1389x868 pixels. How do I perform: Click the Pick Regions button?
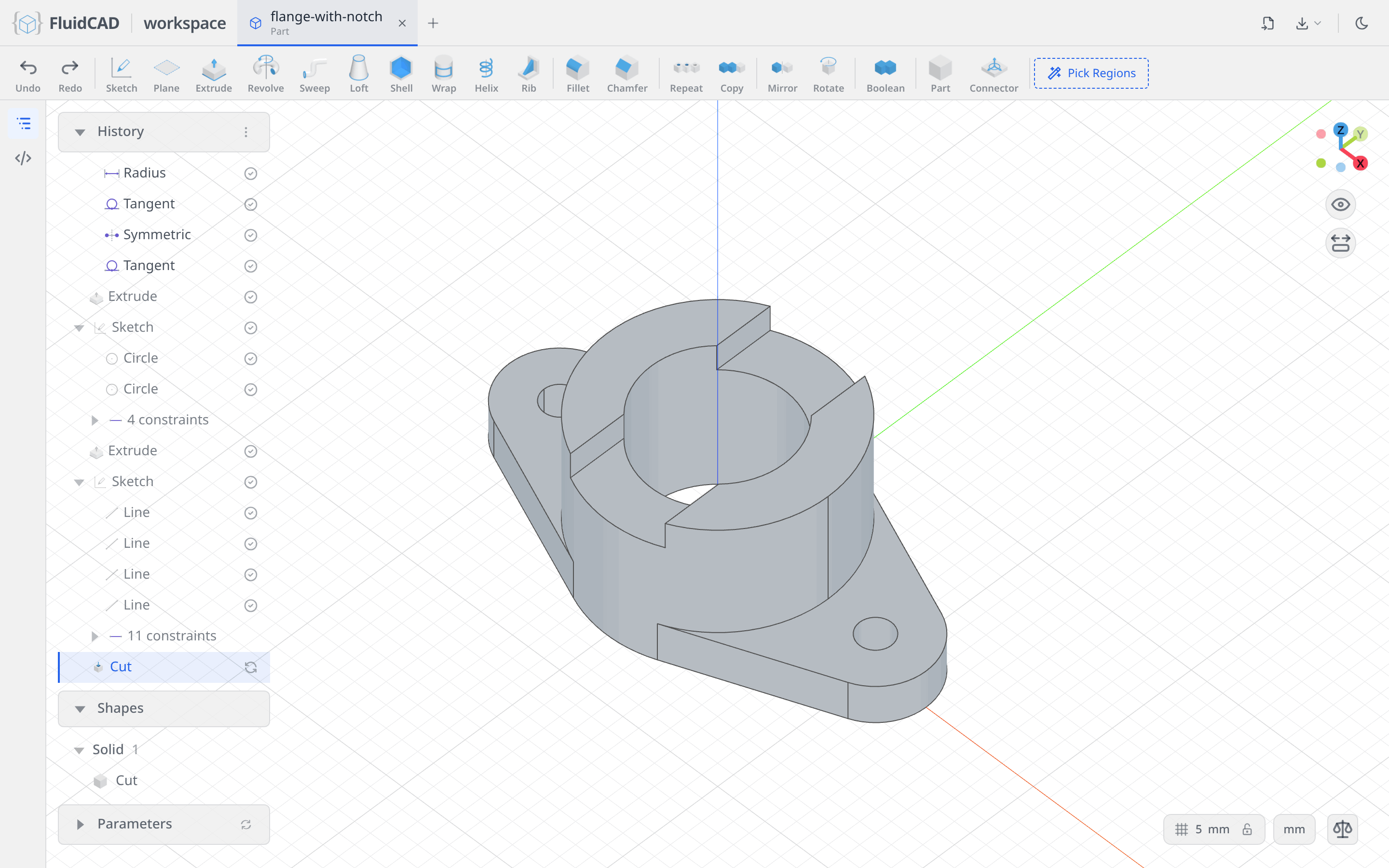[x=1091, y=73]
